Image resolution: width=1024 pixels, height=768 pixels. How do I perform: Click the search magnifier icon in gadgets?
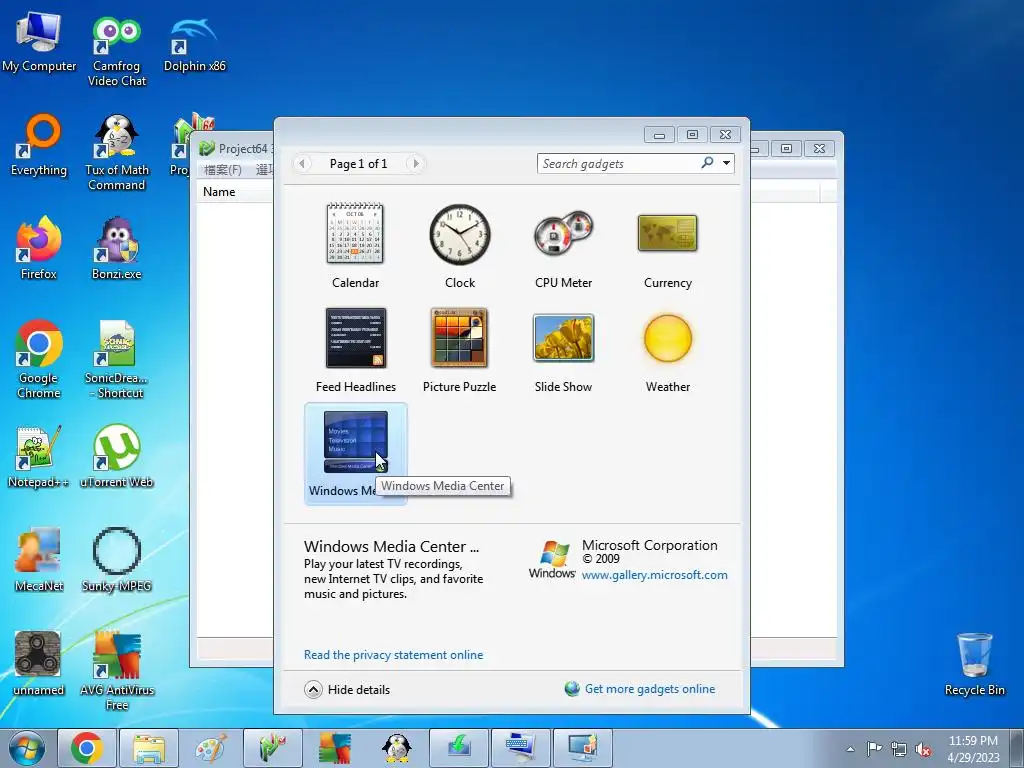pos(707,163)
